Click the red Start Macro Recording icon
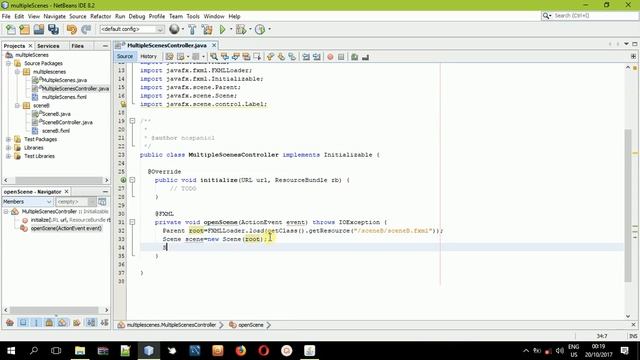This screenshot has width=640, height=360. pyautogui.click(x=330, y=57)
